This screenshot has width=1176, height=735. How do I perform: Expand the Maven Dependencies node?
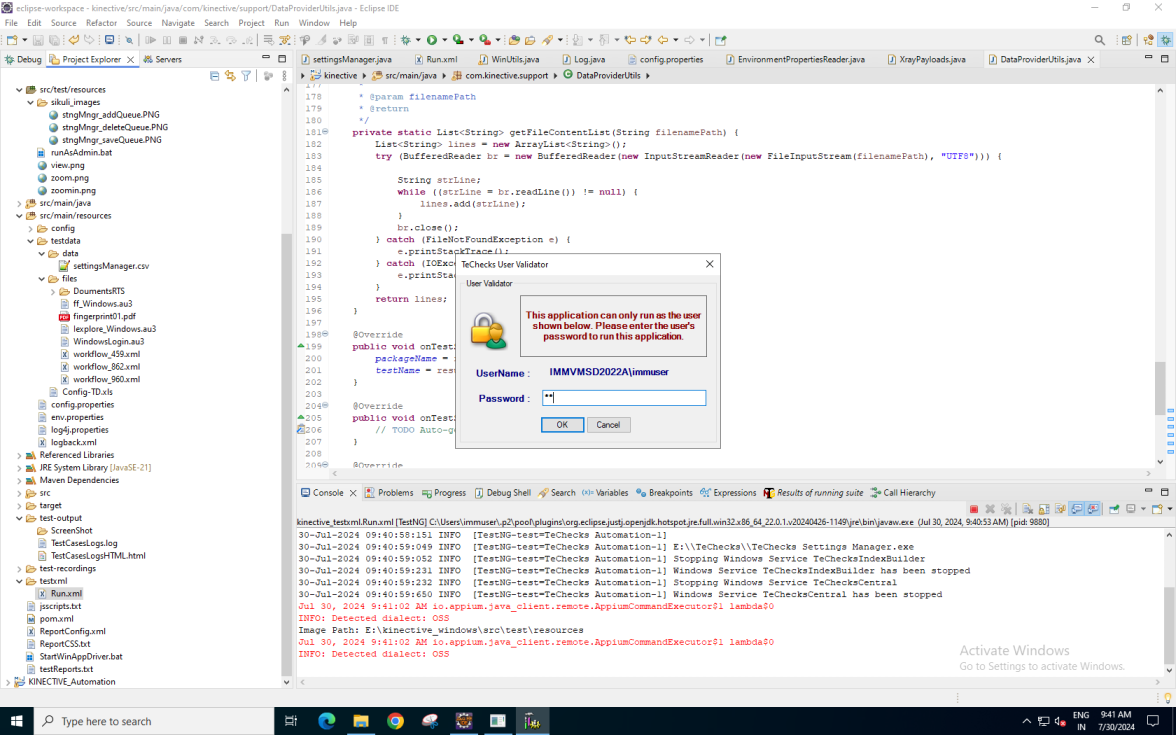(x=19, y=480)
